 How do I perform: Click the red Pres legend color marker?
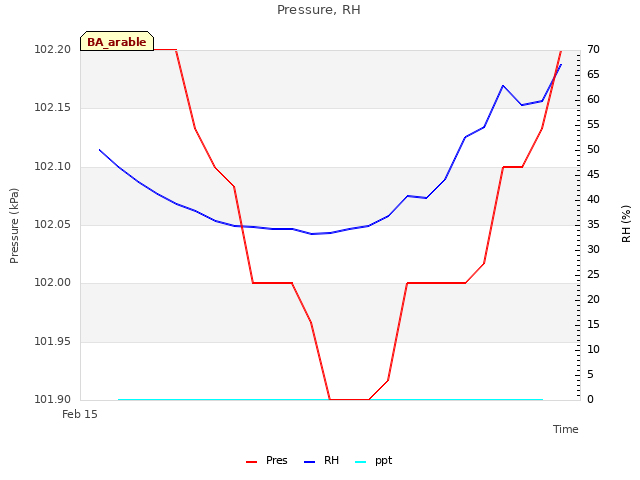coord(251,462)
